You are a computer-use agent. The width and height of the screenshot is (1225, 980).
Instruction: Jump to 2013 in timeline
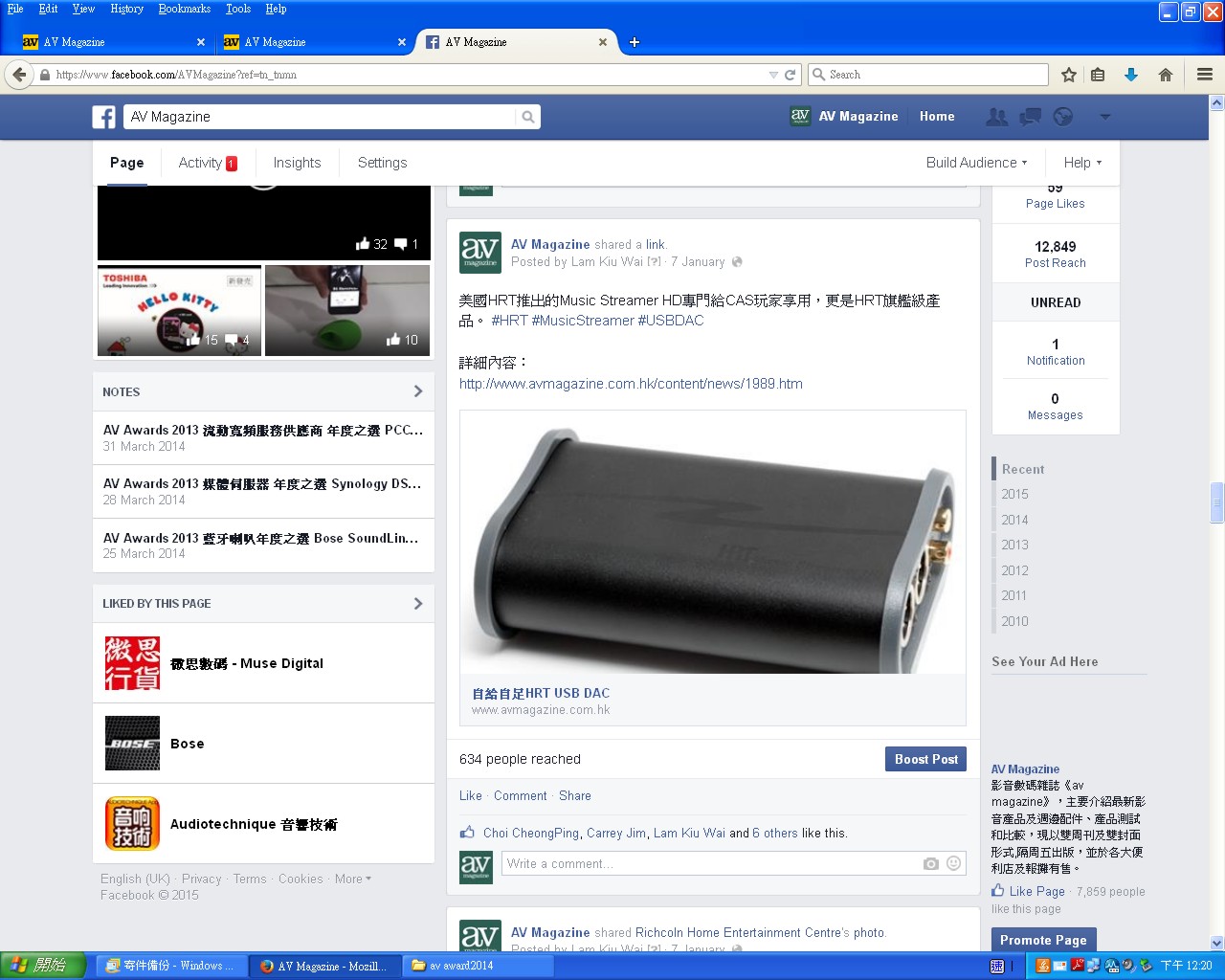click(1014, 545)
